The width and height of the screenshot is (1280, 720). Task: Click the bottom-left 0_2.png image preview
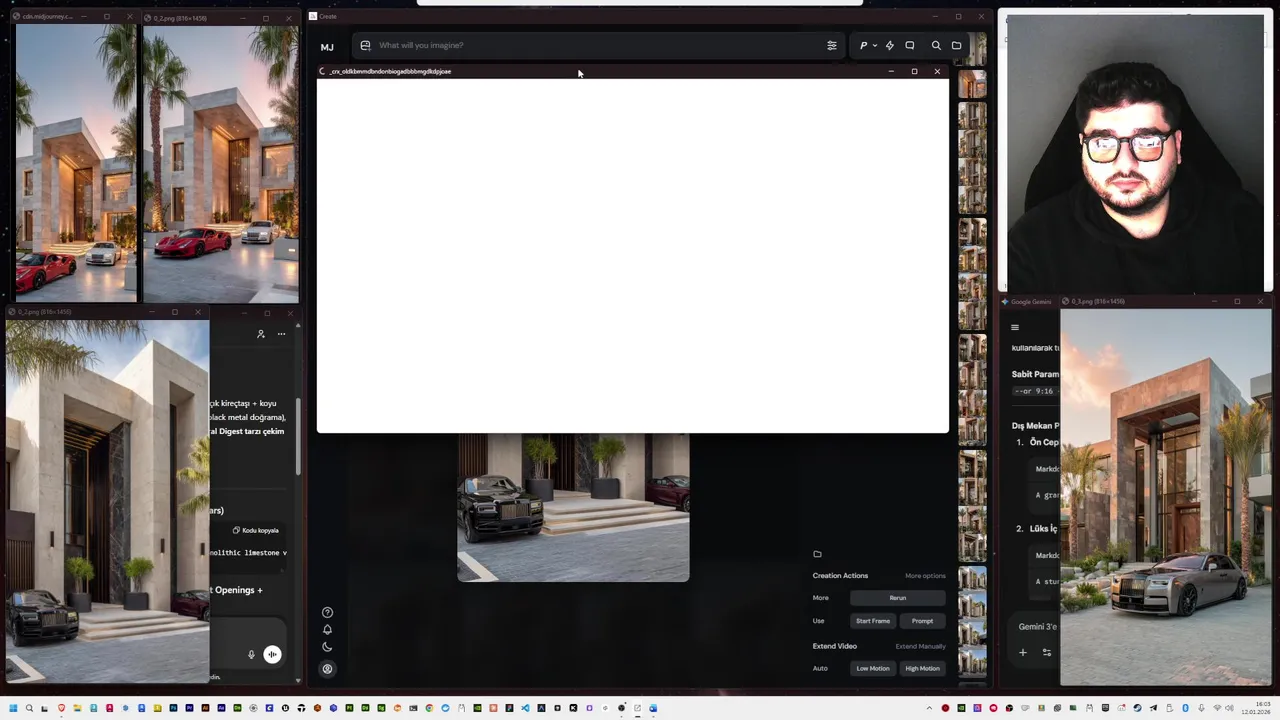click(x=108, y=500)
